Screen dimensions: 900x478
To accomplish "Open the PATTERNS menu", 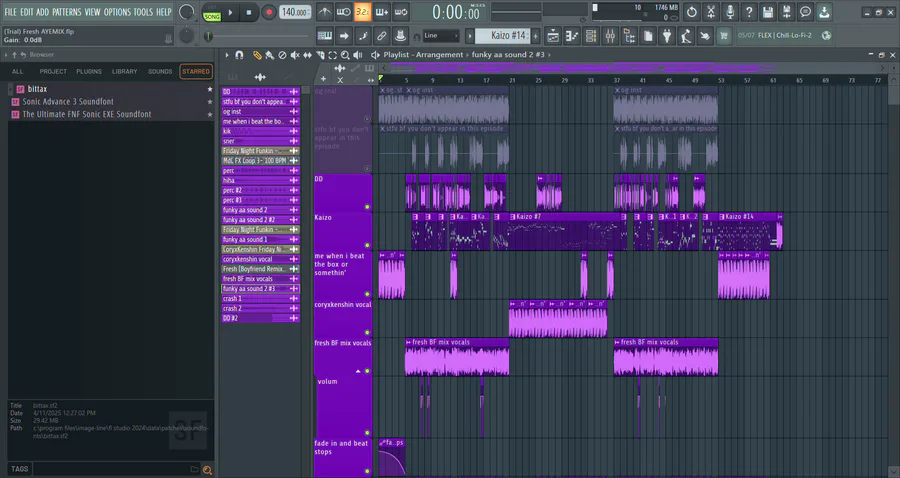I will tap(67, 11).
